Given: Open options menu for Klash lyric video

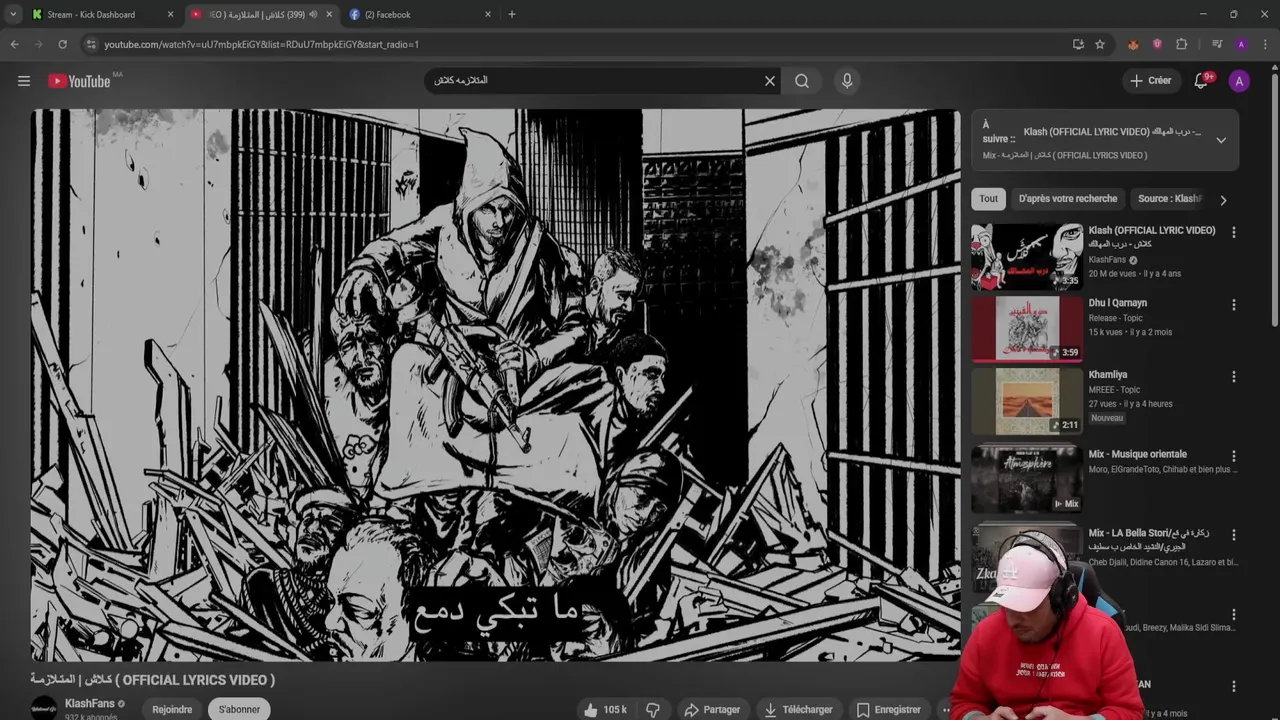Looking at the screenshot, I should [x=1234, y=232].
